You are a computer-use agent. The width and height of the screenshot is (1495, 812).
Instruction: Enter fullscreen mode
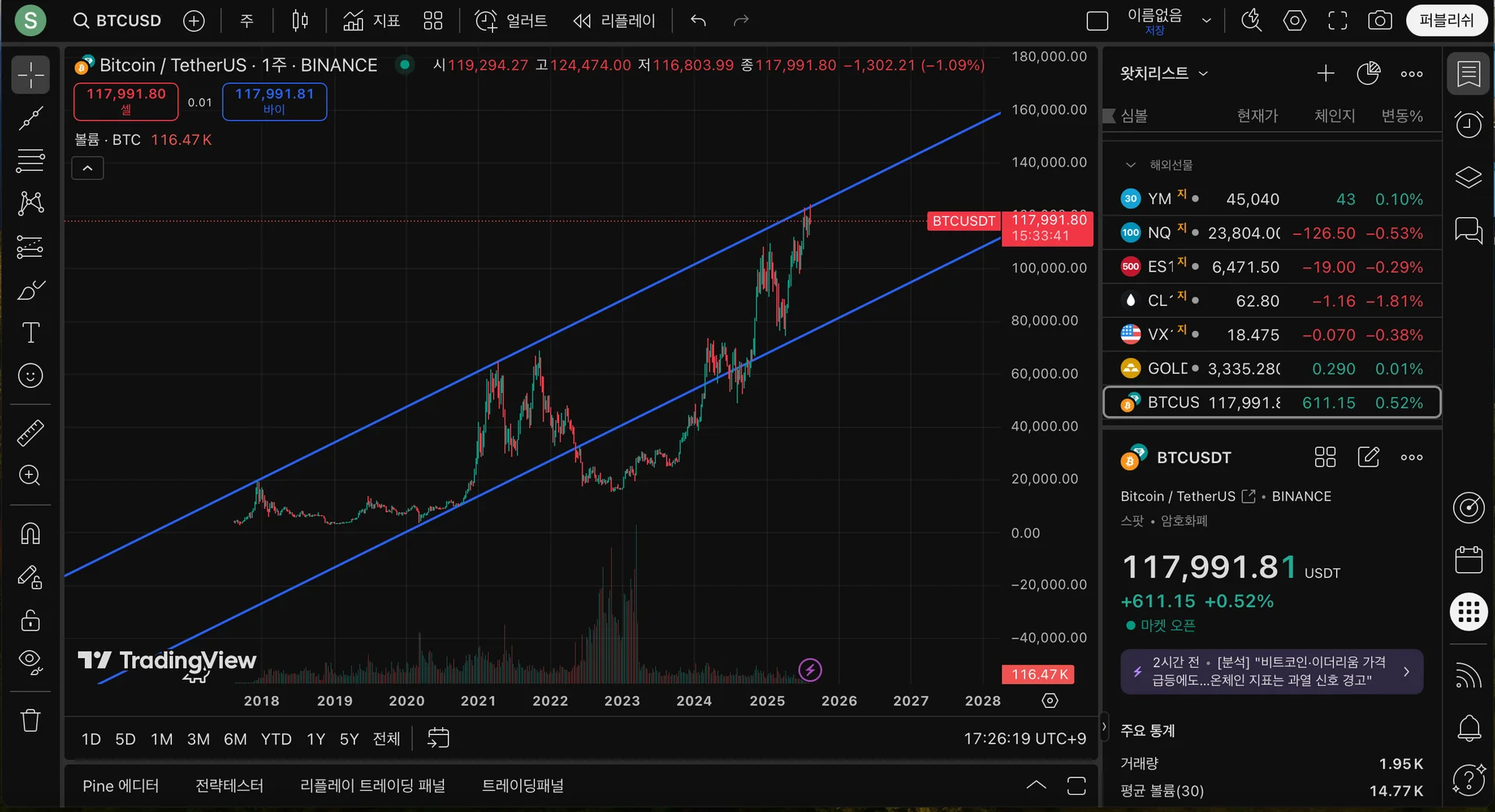coord(1338,21)
